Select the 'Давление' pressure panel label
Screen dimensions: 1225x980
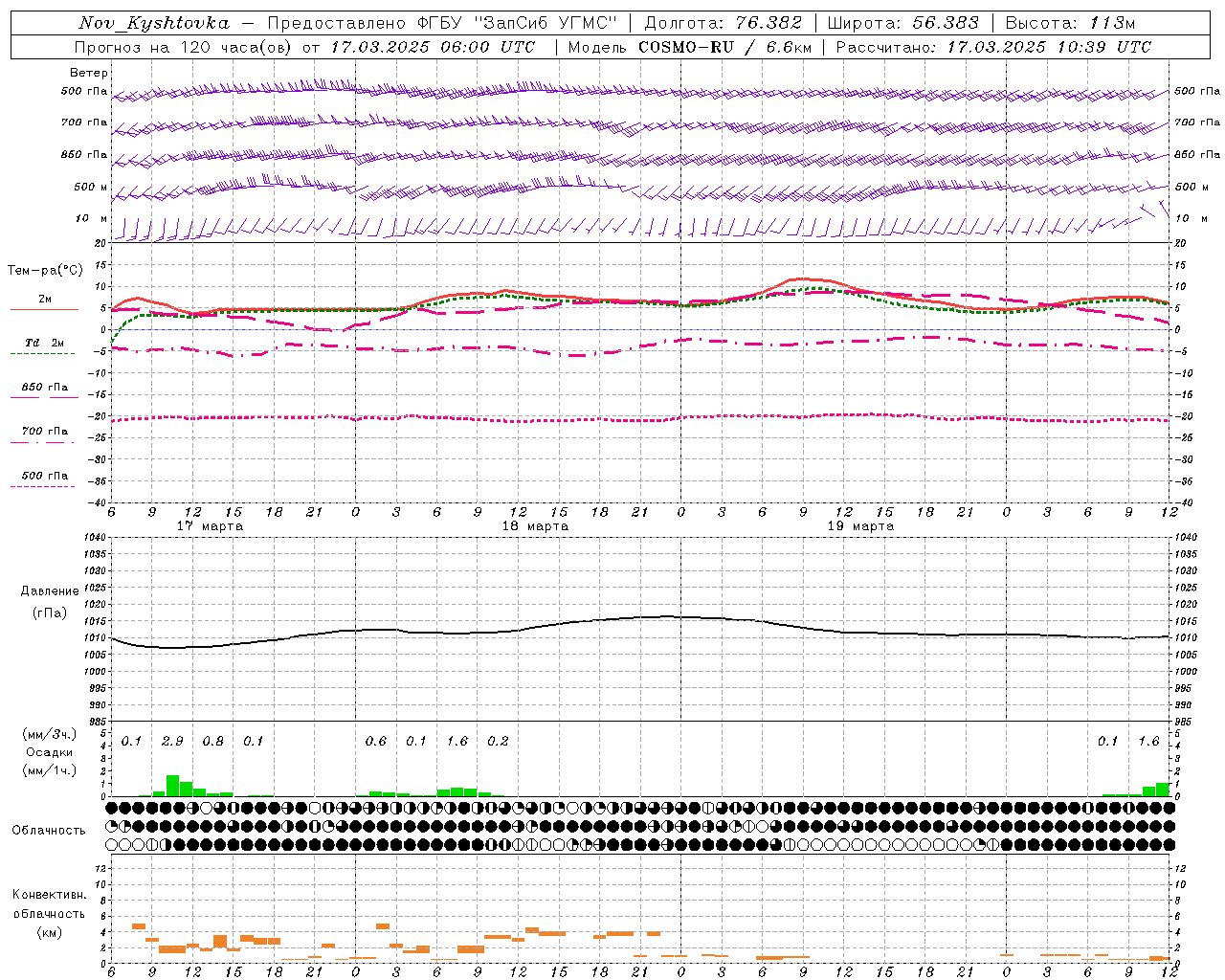click(50, 591)
